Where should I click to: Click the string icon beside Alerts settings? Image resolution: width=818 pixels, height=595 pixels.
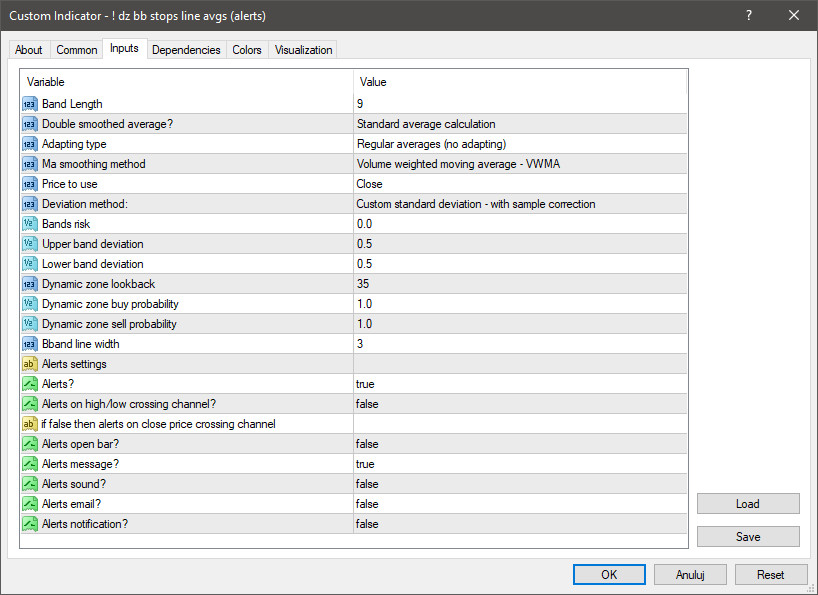[x=29, y=364]
